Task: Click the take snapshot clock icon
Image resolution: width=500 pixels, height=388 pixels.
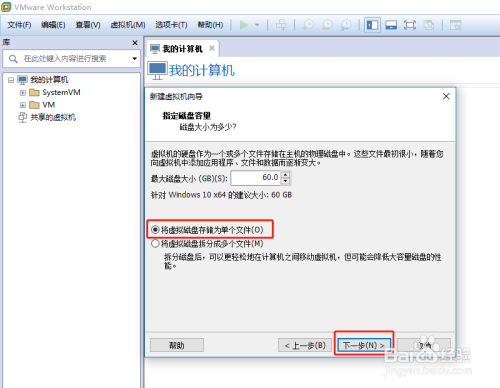Action: (308, 25)
